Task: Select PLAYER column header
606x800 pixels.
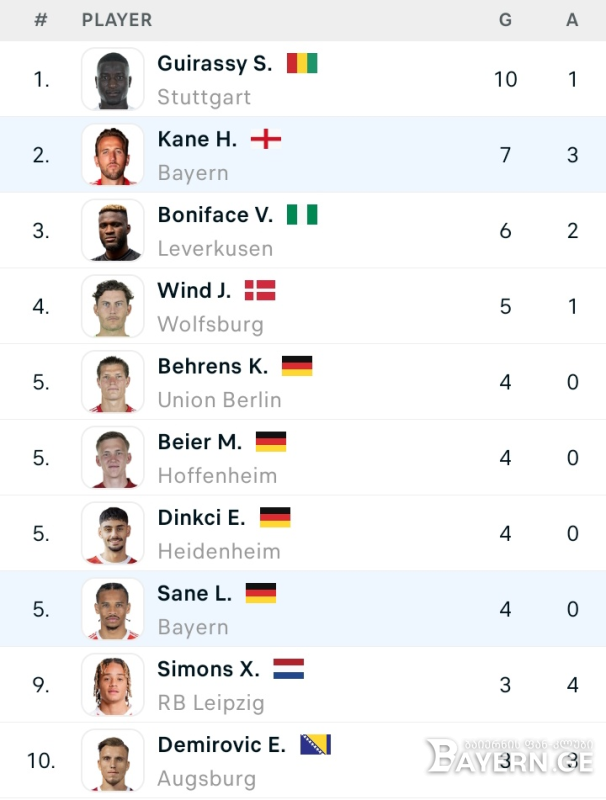Action: tap(117, 20)
